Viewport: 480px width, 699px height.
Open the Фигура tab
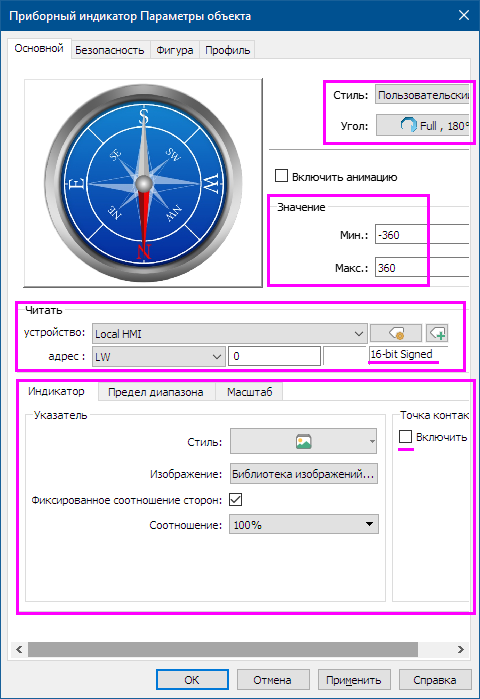tap(175, 50)
